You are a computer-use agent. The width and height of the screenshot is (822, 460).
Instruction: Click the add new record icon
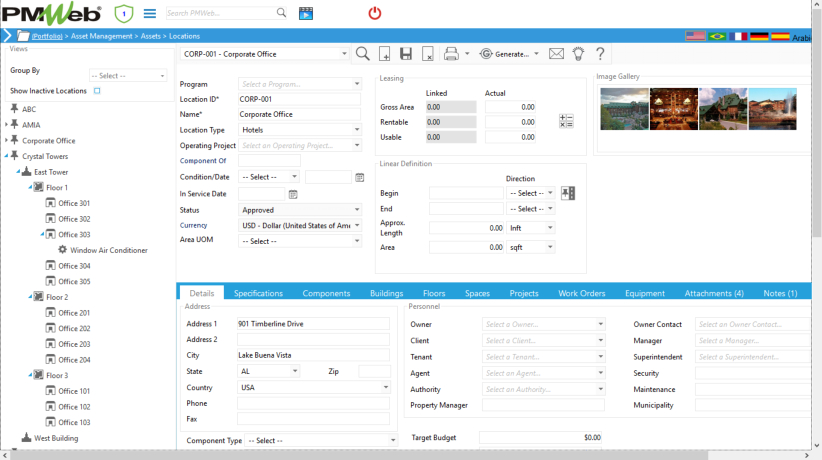[384, 54]
